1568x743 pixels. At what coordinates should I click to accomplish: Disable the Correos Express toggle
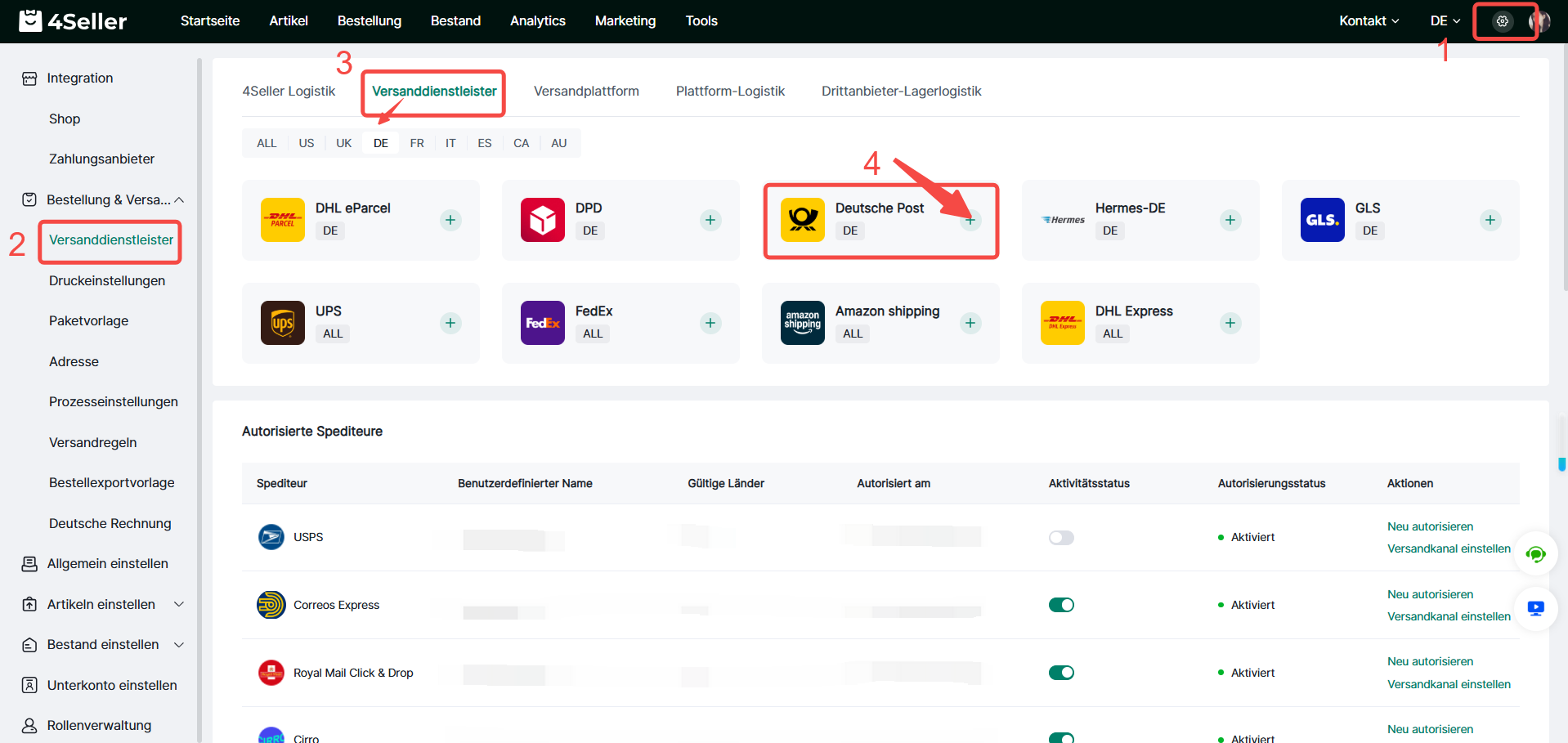pyautogui.click(x=1061, y=605)
